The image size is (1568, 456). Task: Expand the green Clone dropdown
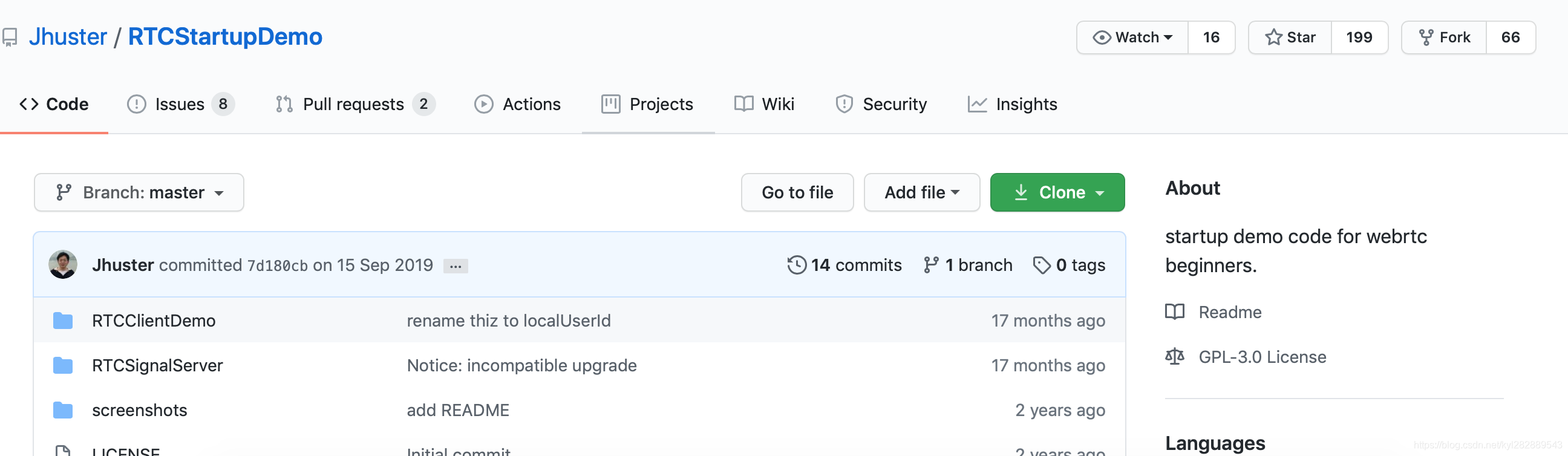1057,192
